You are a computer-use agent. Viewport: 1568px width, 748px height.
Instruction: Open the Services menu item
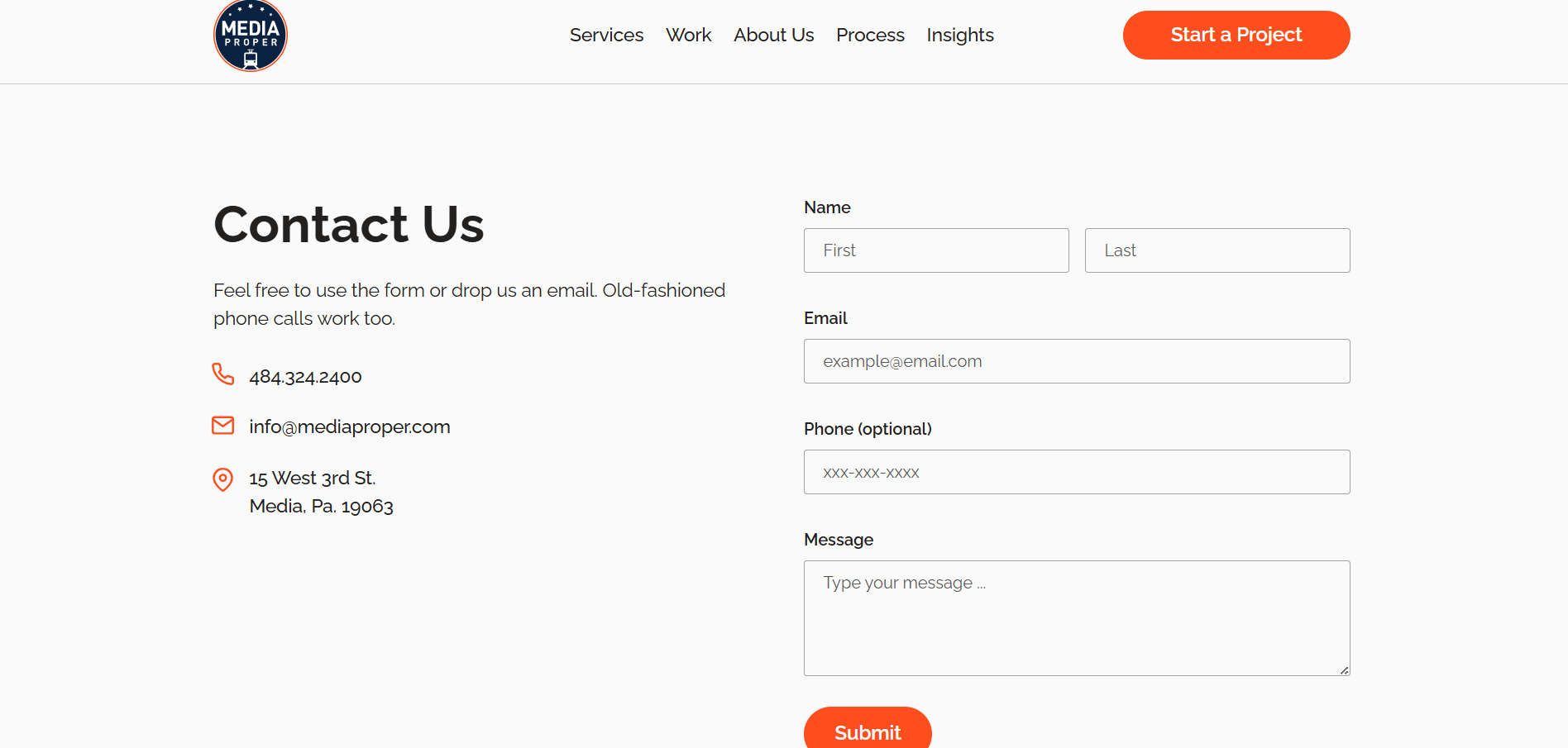point(606,35)
